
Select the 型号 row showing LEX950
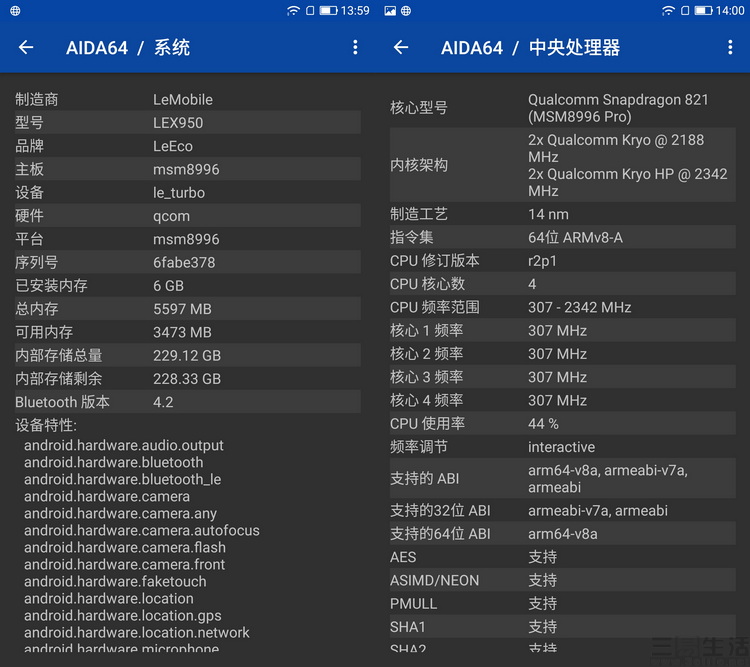(186, 123)
